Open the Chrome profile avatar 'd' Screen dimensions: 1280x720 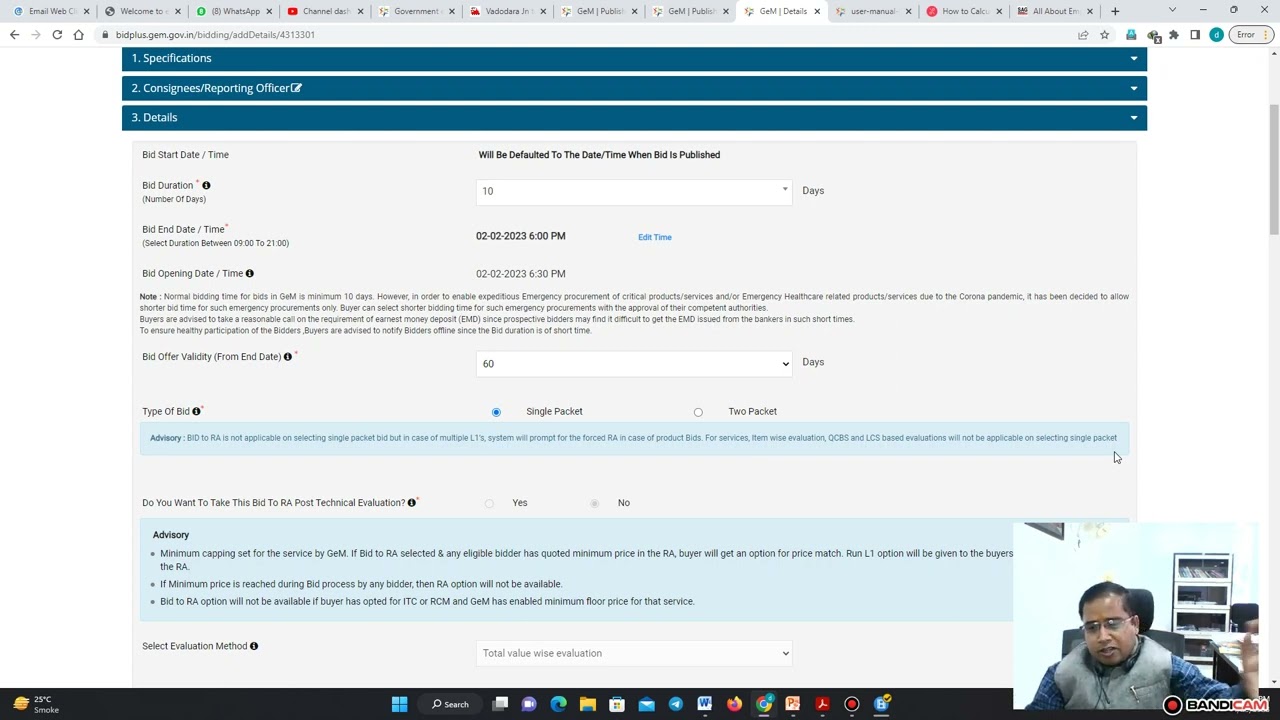tap(1216, 35)
